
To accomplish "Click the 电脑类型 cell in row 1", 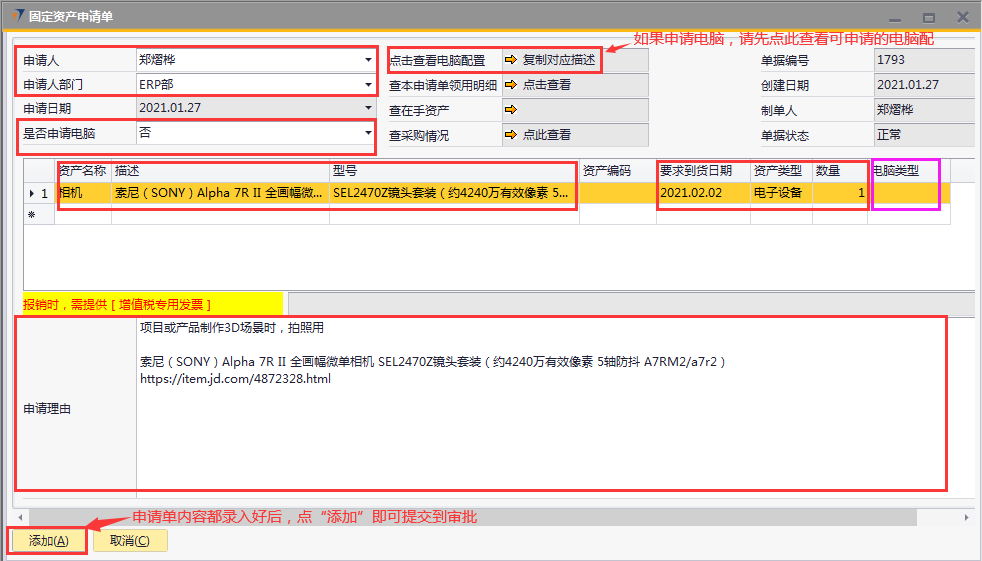I will click(905, 193).
